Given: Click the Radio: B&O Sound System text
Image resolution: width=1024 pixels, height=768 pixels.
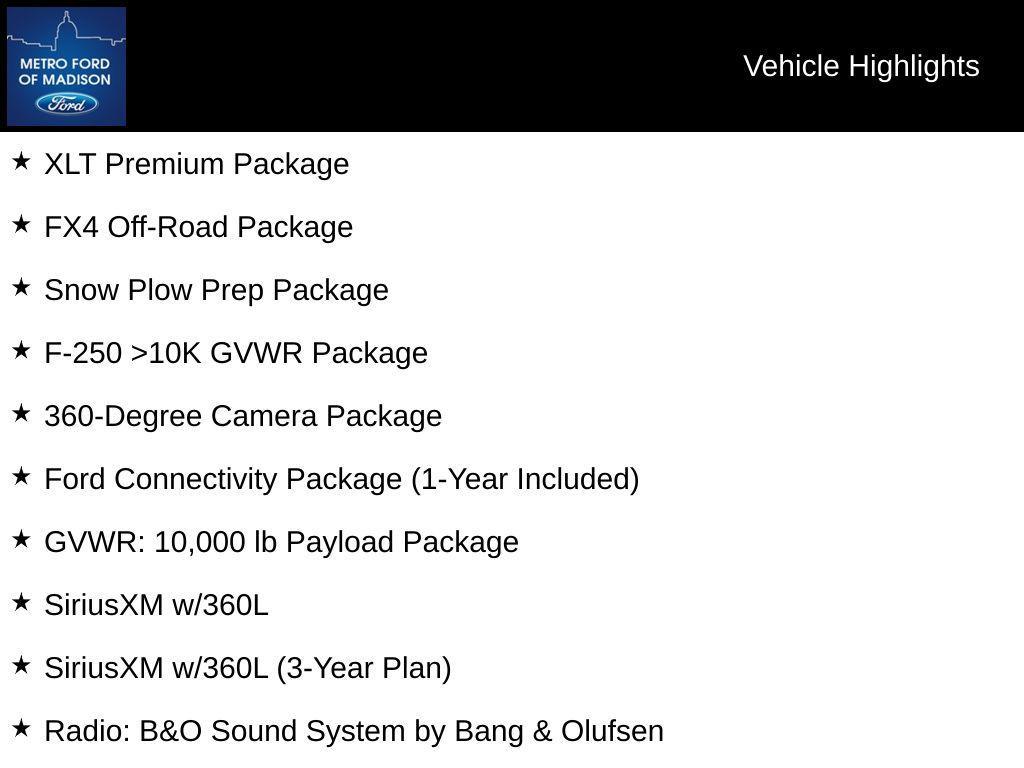Looking at the screenshot, I should click(x=354, y=731).
